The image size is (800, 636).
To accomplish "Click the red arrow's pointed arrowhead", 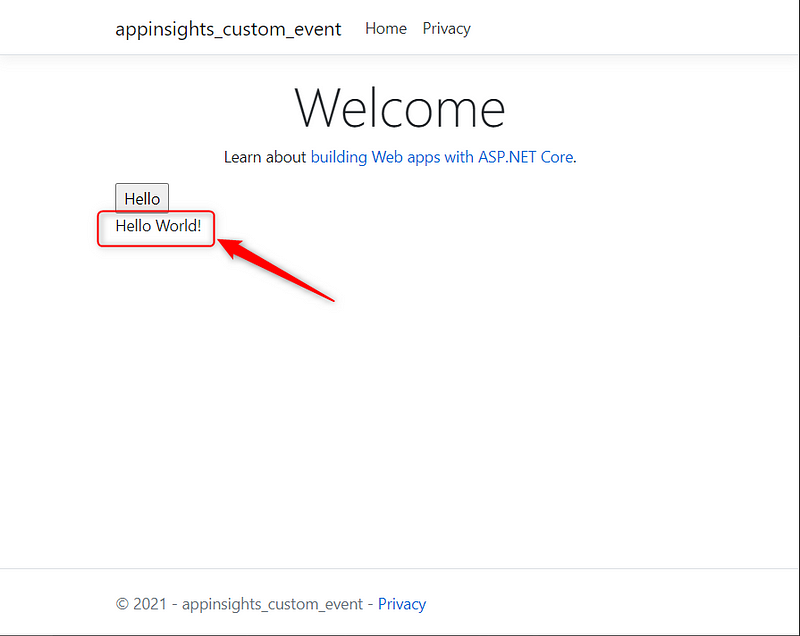I will pos(226,245).
